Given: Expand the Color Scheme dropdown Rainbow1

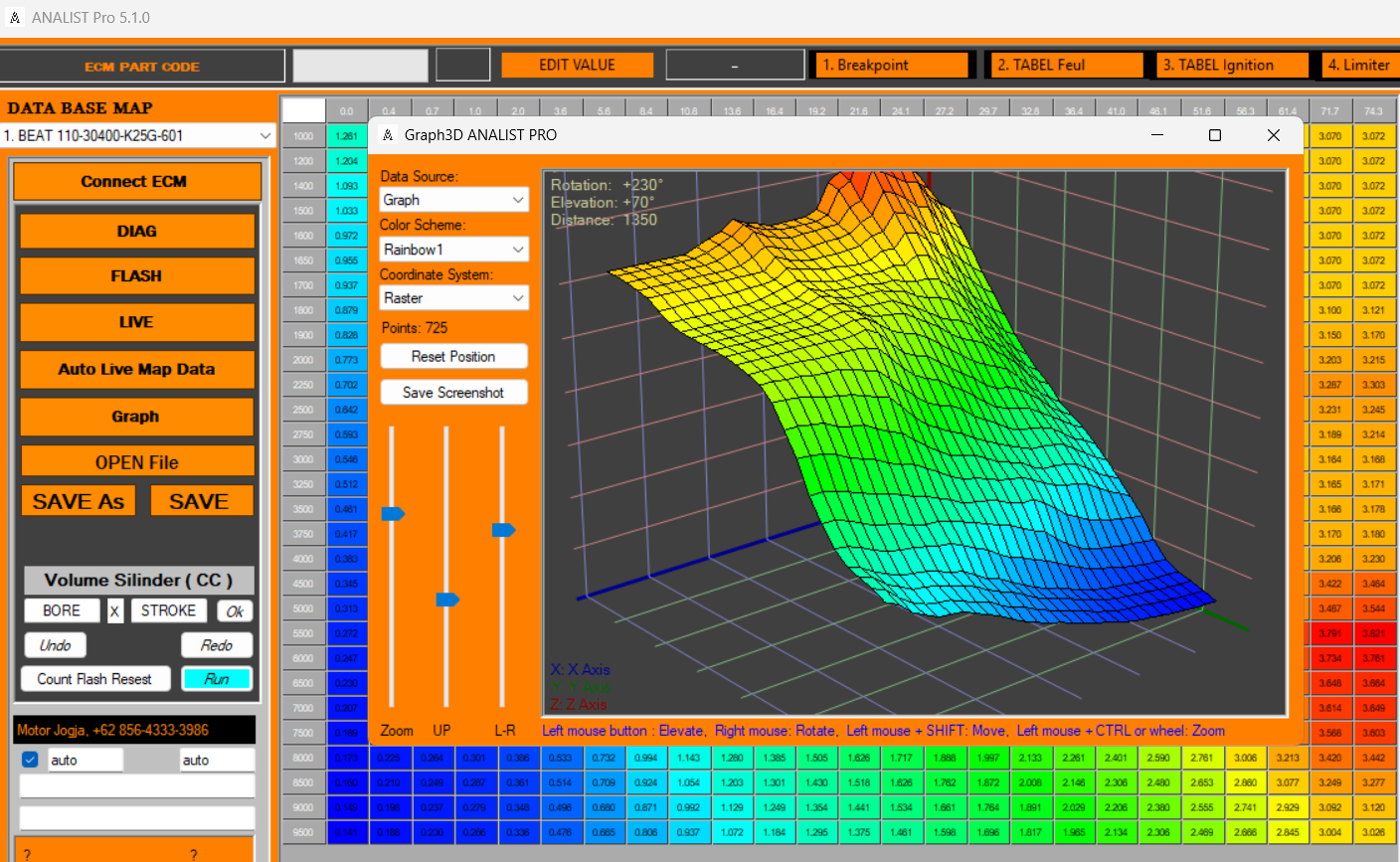Looking at the screenshot, I should tap(454, 250).
